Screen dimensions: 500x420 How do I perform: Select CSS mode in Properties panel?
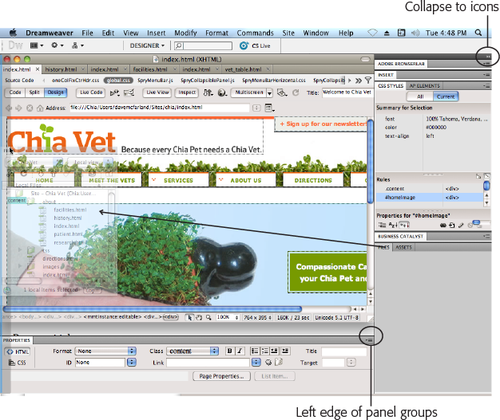[x=17, y=363]
